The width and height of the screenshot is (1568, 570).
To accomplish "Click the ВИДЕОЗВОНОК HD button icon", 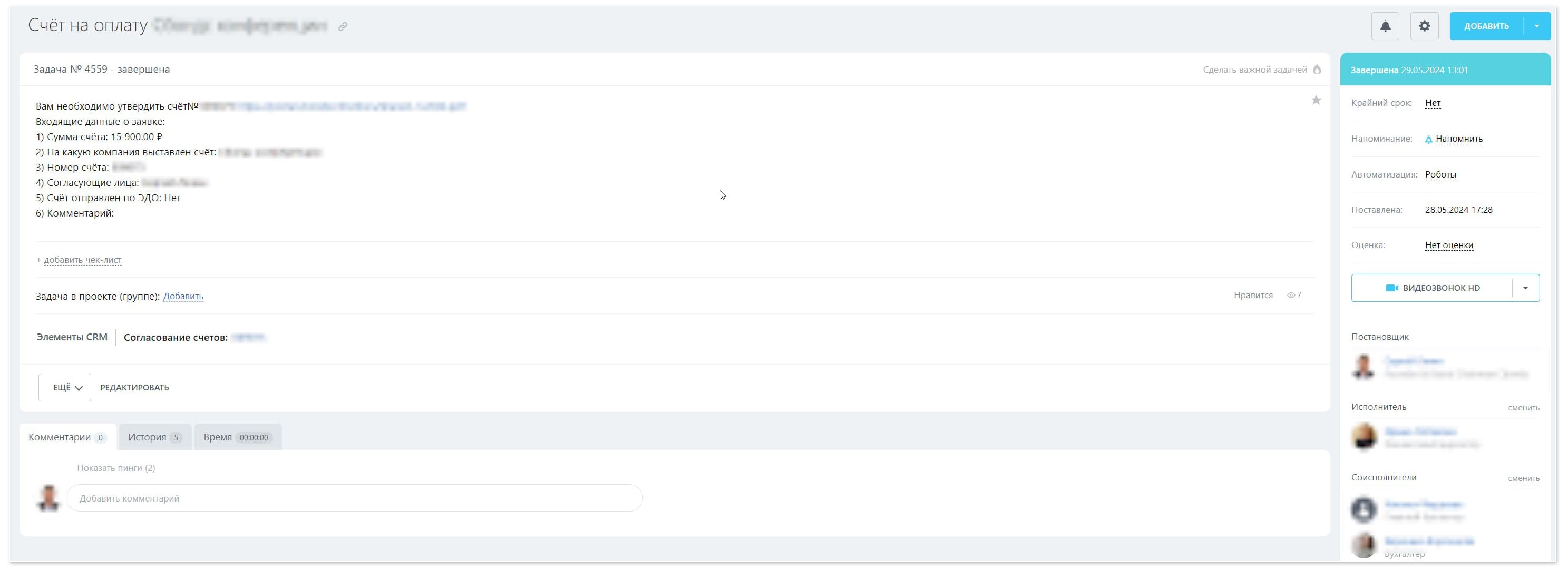I will pos(1390,288).
